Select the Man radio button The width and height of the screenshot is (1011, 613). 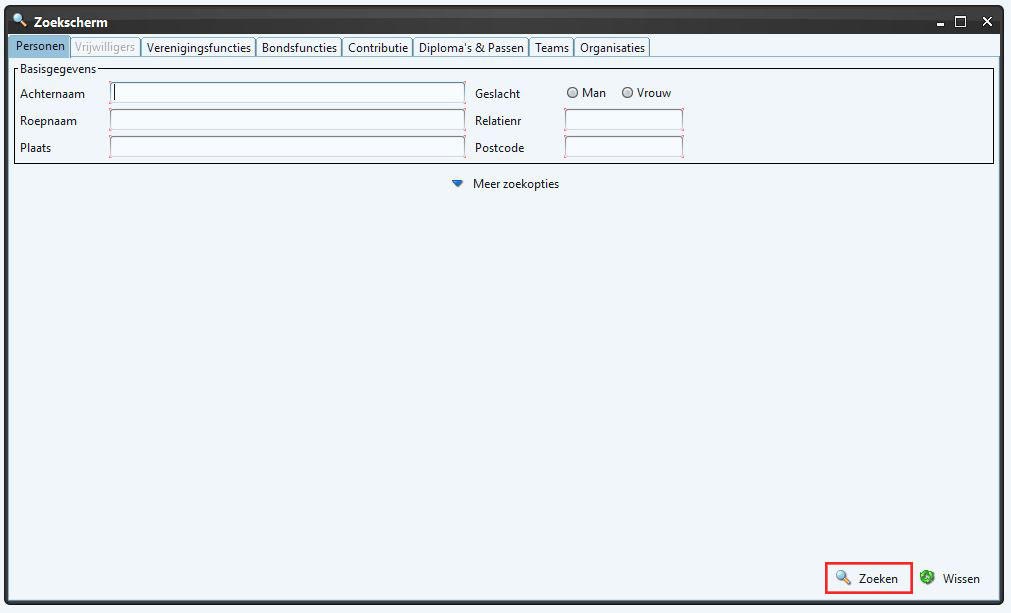tap(573, 93)
